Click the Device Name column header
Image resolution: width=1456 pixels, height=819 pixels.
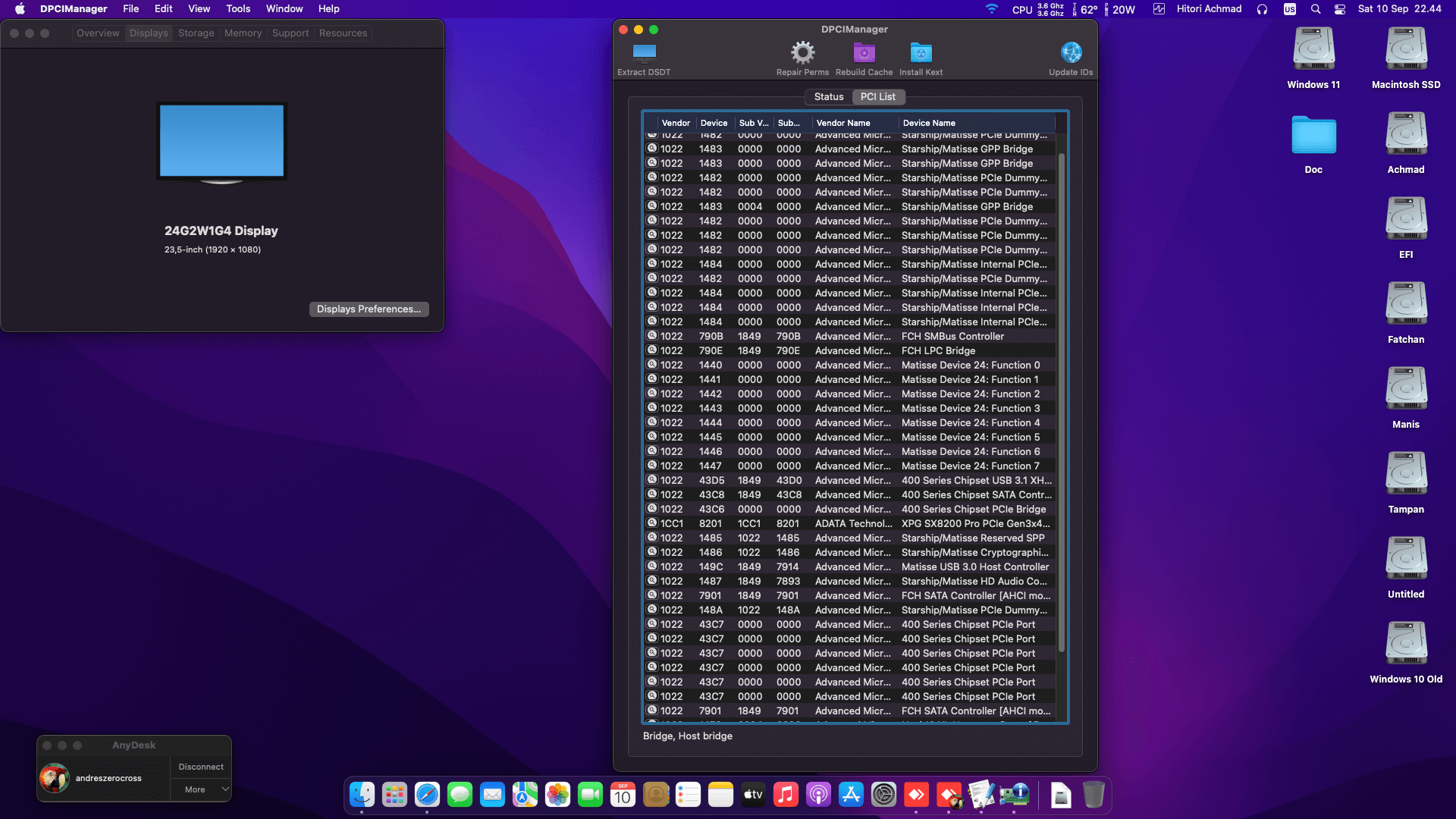[929, 123]
